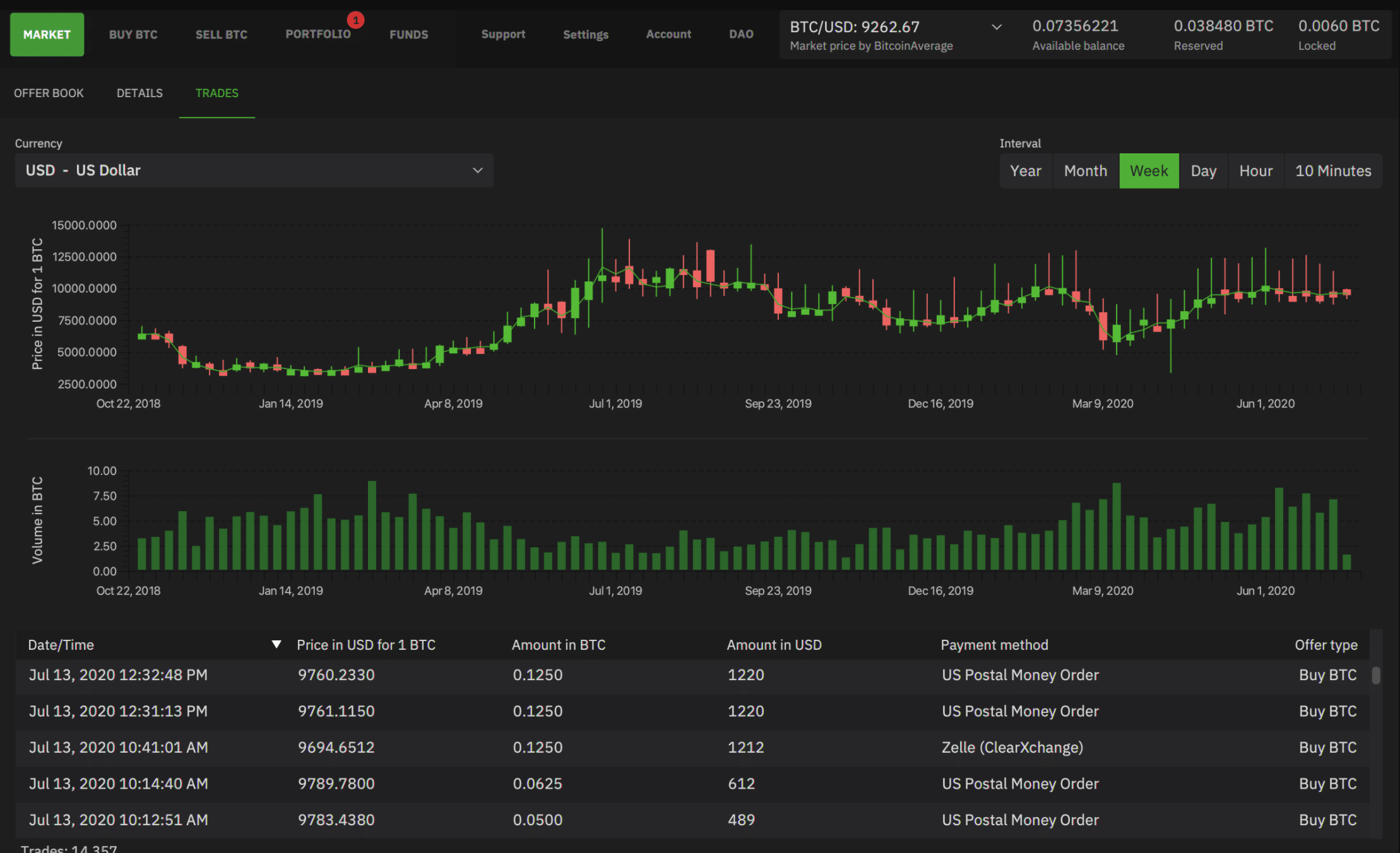Click the trades table scrollbar thumb
Image resolution: width=1400 pixels, height=853 pixels.
[1376, 675]
